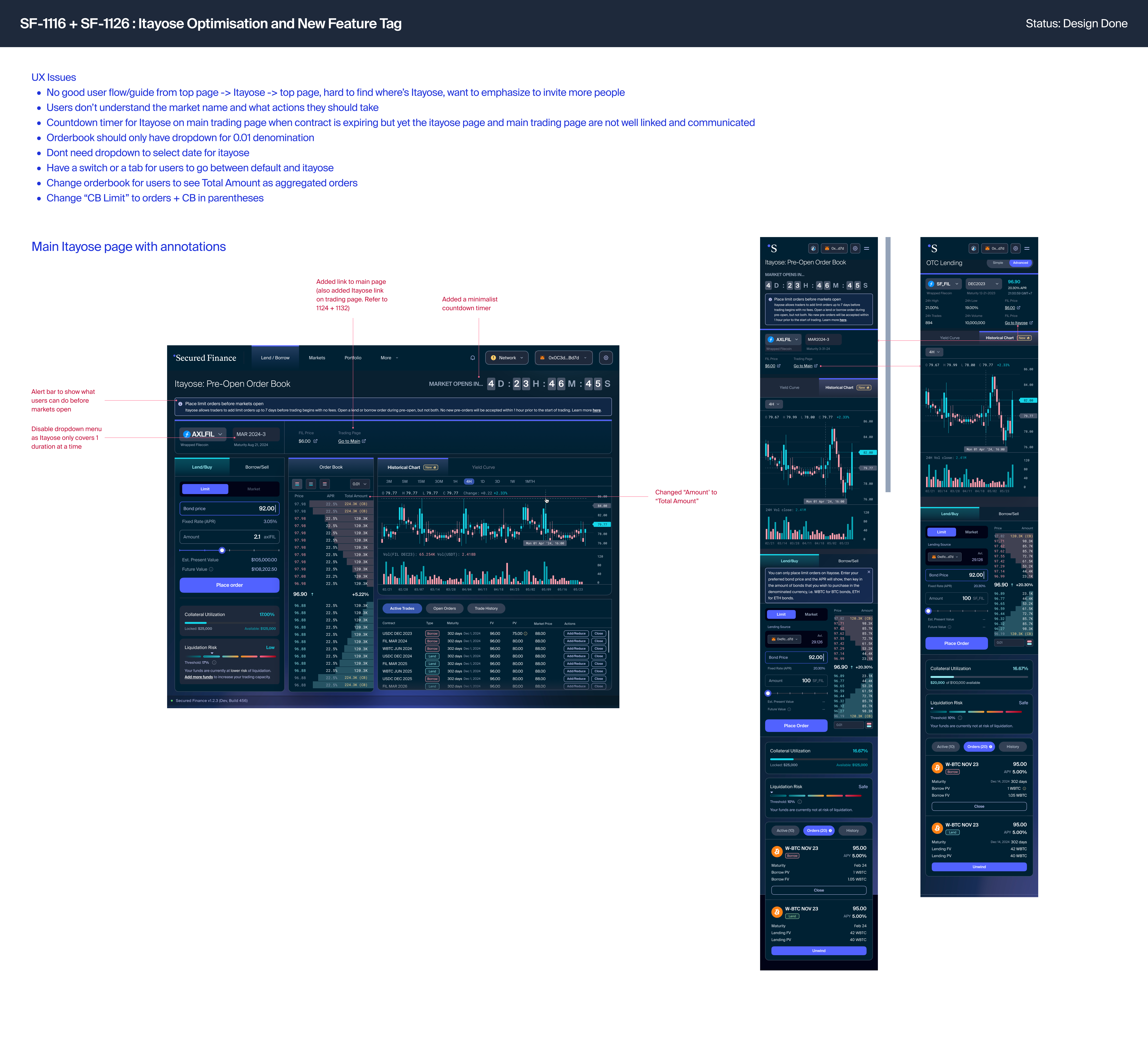Image resolution: width=1148 pixels, height=1040 pixels.
Task: Click the Secured Finance logo in the desktop header
Action: pos(205,358)
